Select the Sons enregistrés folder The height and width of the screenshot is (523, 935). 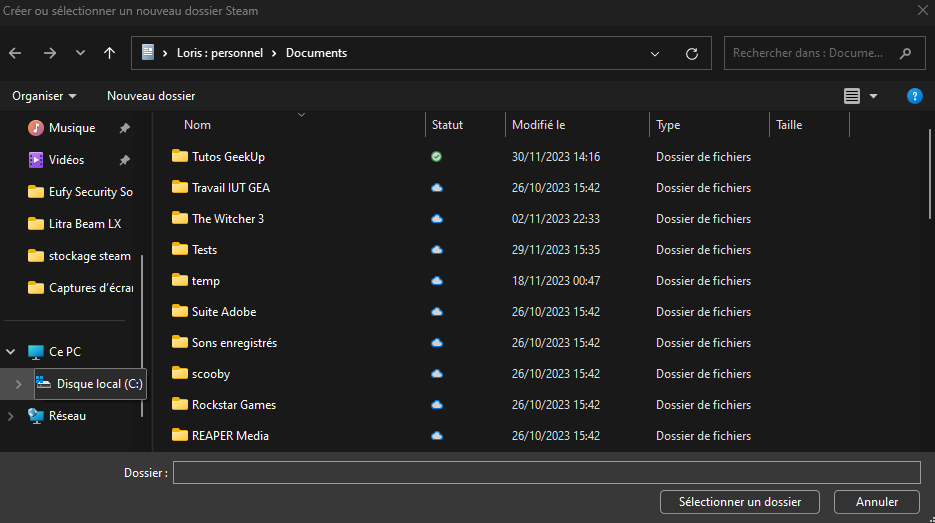pos(234,343)
